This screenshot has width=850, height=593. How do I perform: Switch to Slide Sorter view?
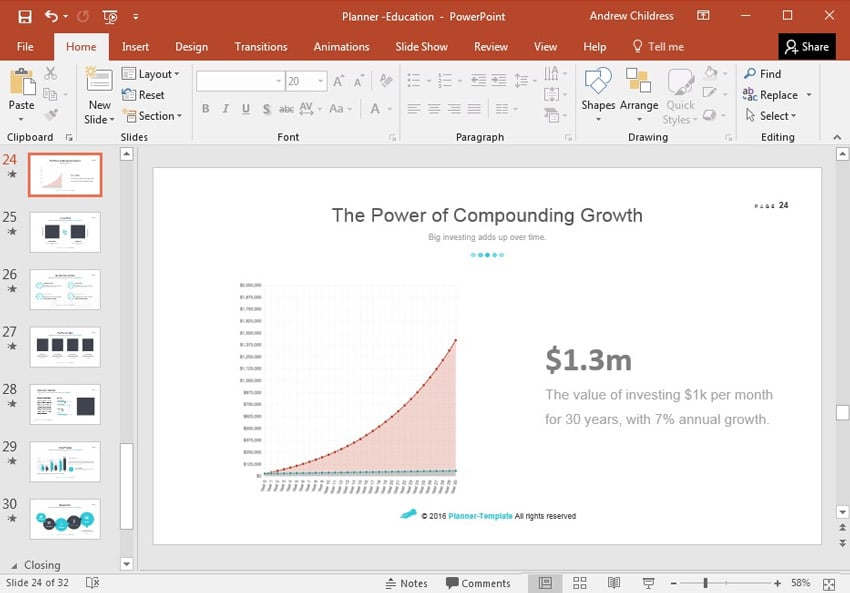579,583
